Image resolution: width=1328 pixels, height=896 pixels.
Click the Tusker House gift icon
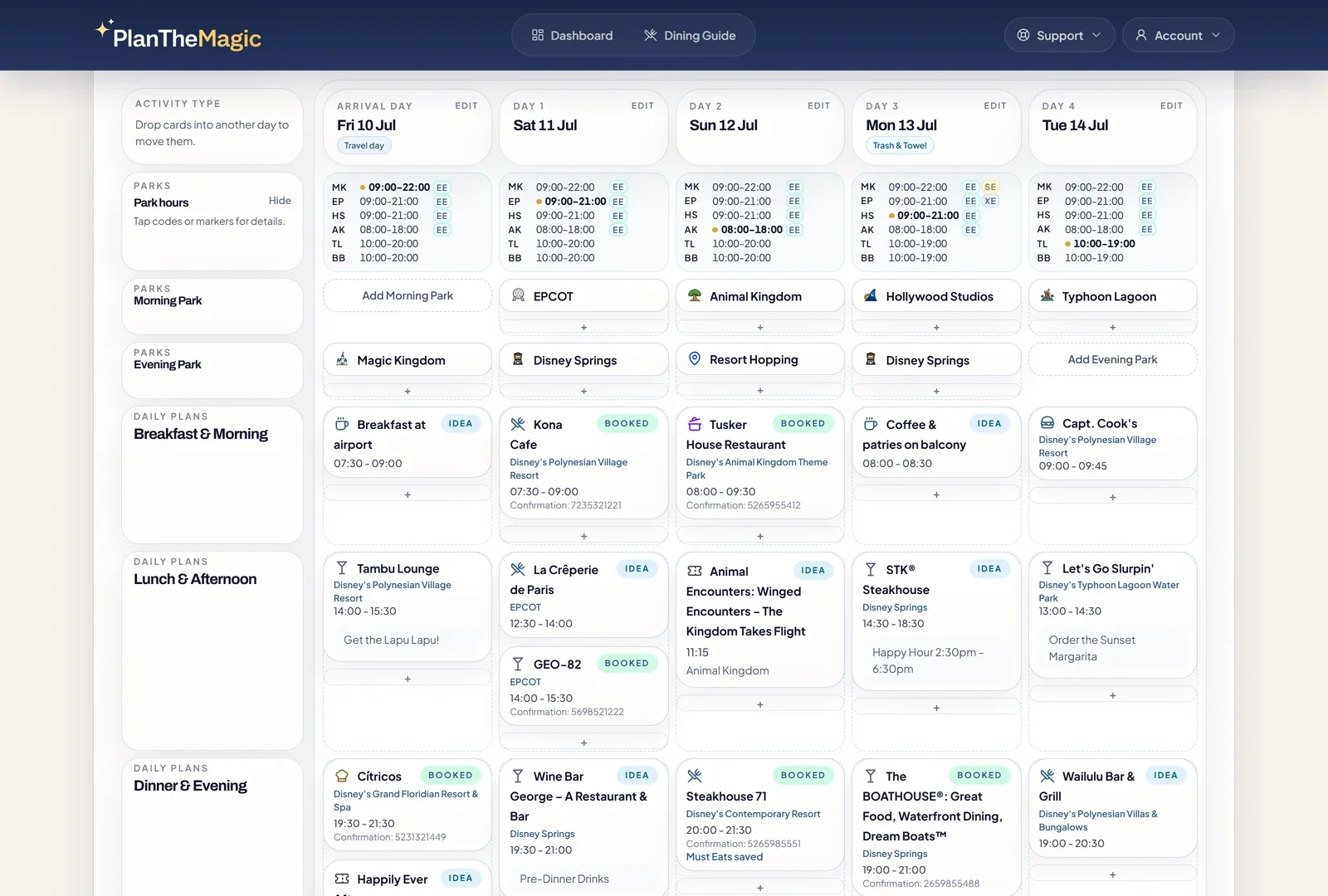695,424
